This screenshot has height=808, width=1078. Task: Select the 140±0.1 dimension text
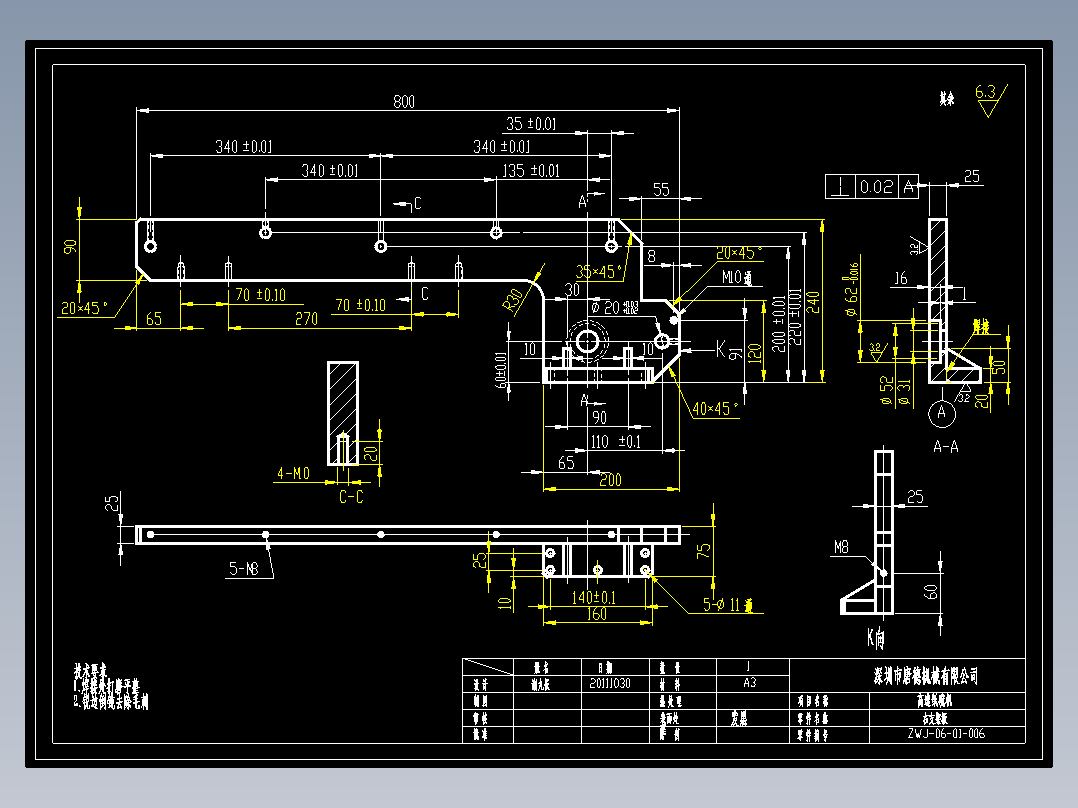point(593,598)
